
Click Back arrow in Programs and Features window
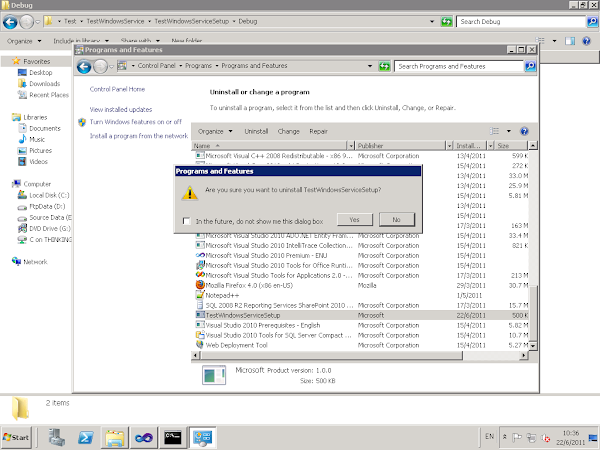pos(84,67)
